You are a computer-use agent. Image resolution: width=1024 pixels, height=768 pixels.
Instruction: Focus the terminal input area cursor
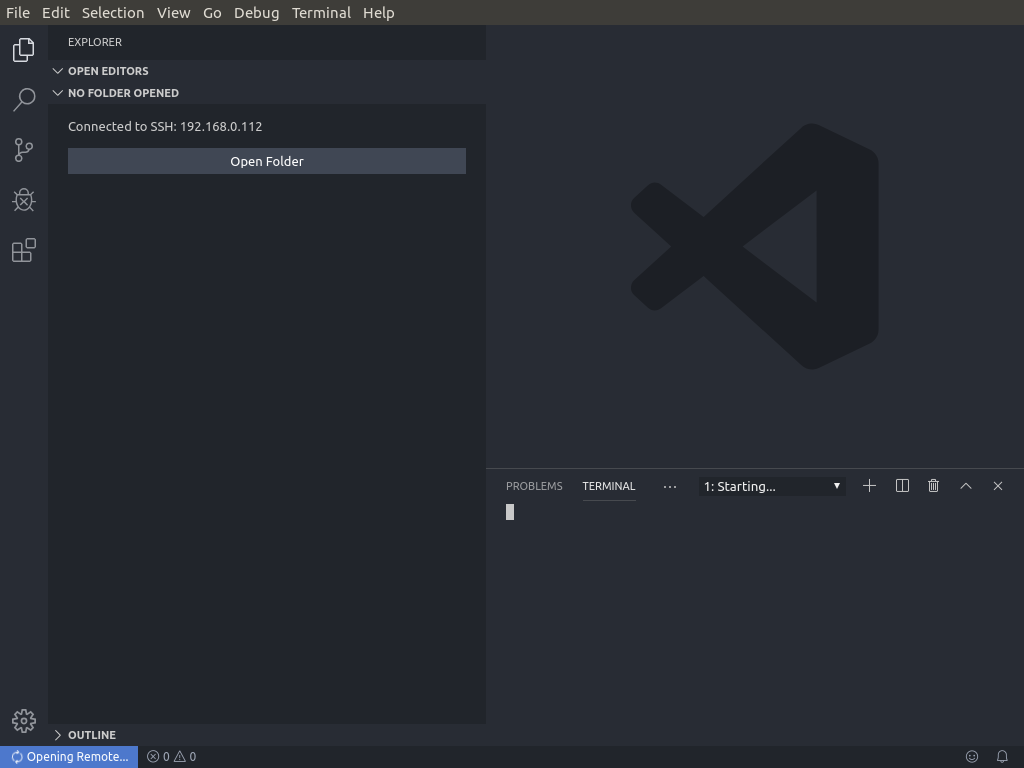click(510, 512)
